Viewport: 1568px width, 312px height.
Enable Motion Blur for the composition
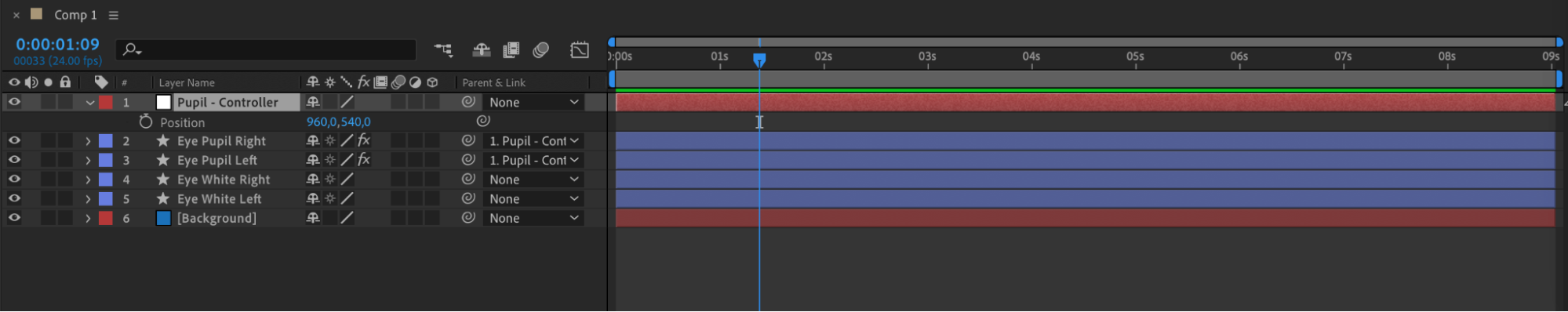[x=540, y=50]
